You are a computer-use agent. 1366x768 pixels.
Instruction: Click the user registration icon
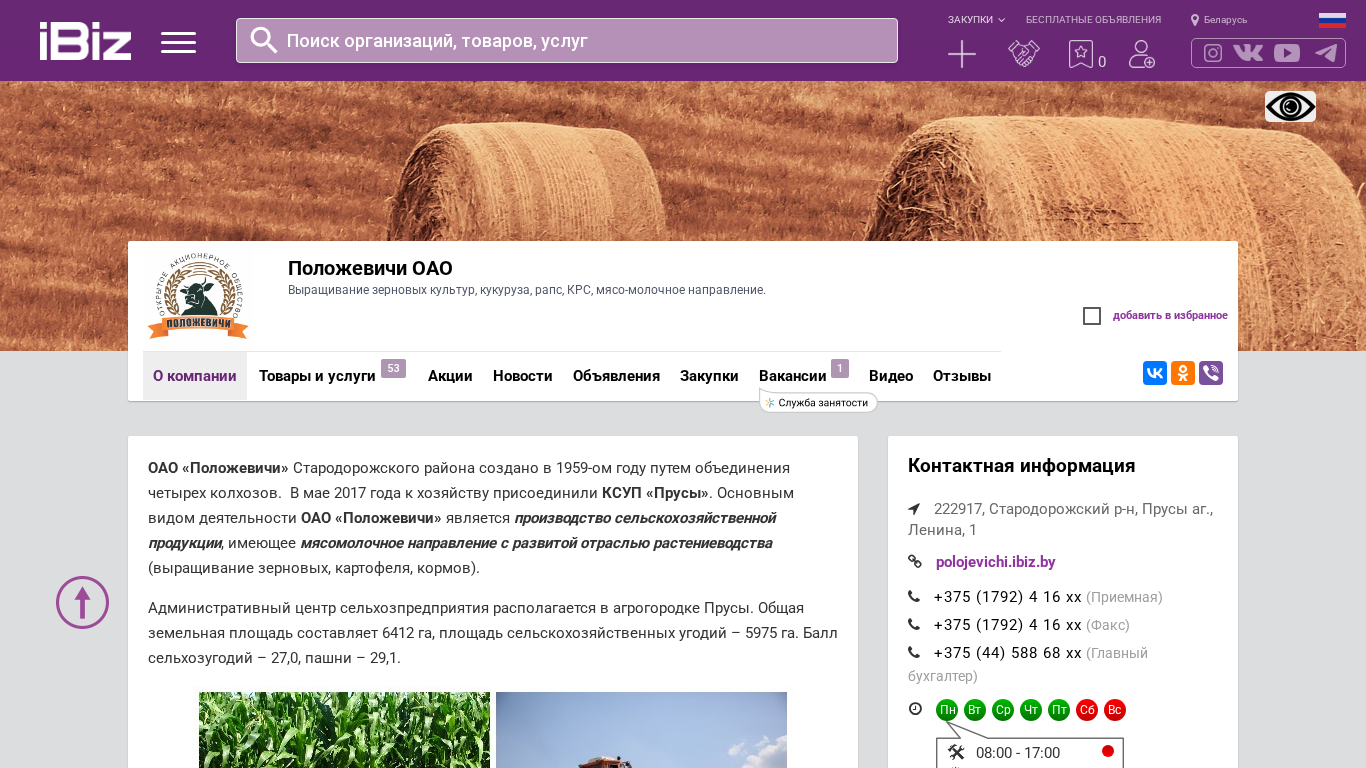[1142, 54]
